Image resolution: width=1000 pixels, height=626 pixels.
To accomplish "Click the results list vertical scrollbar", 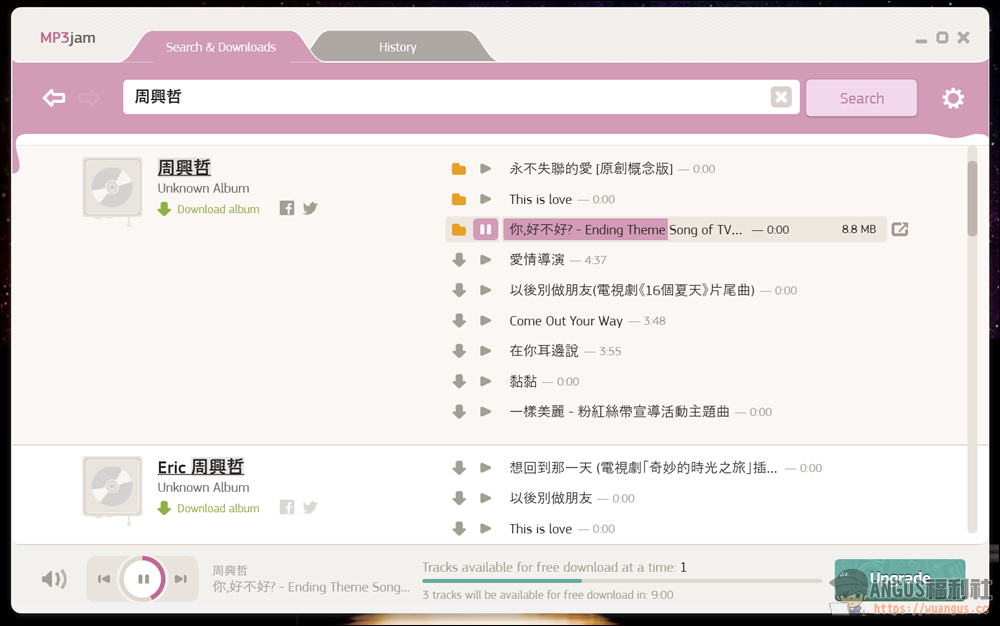I will click(972, 339).
